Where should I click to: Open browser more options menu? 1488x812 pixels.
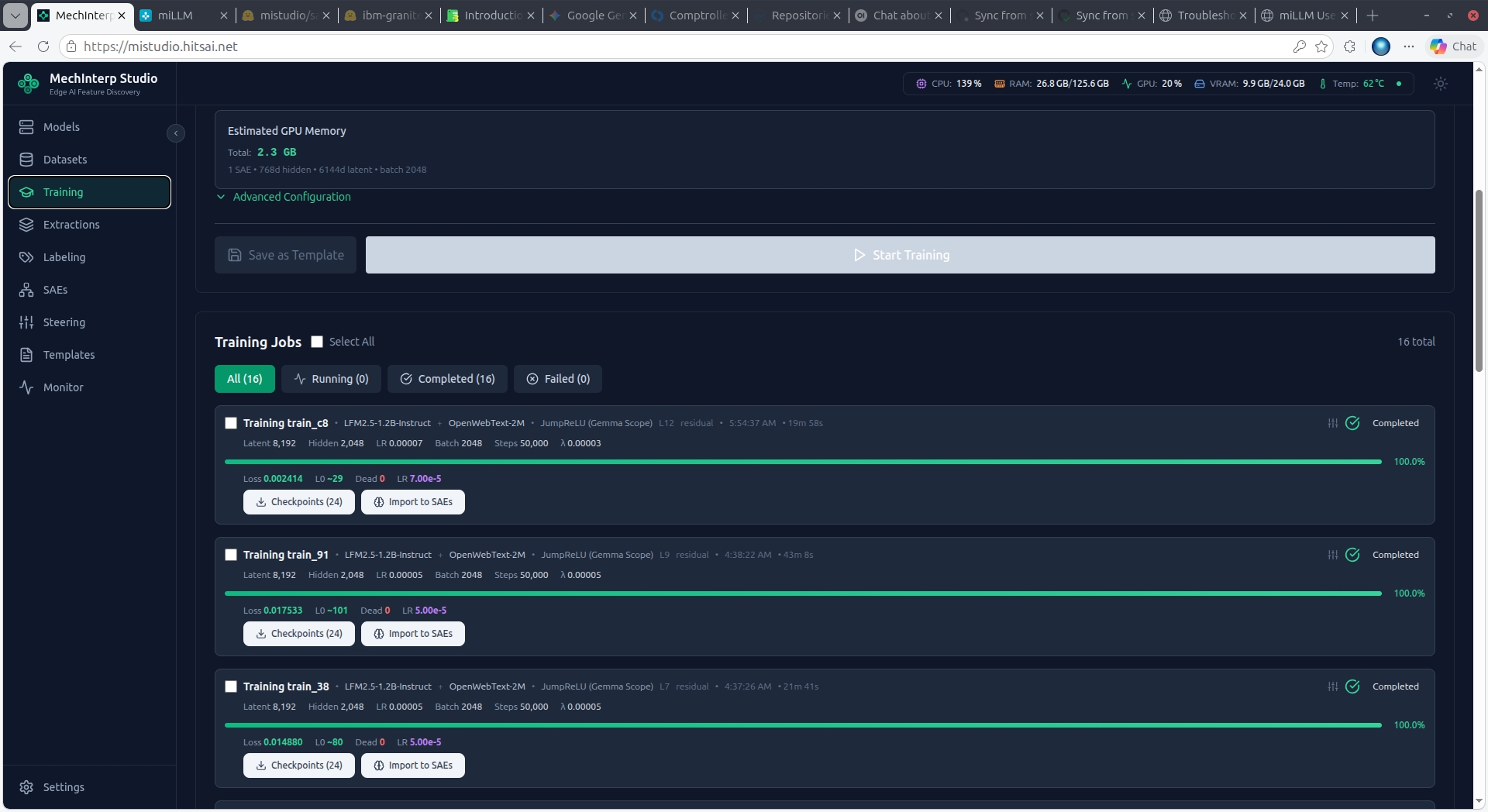coord(1409,46)
